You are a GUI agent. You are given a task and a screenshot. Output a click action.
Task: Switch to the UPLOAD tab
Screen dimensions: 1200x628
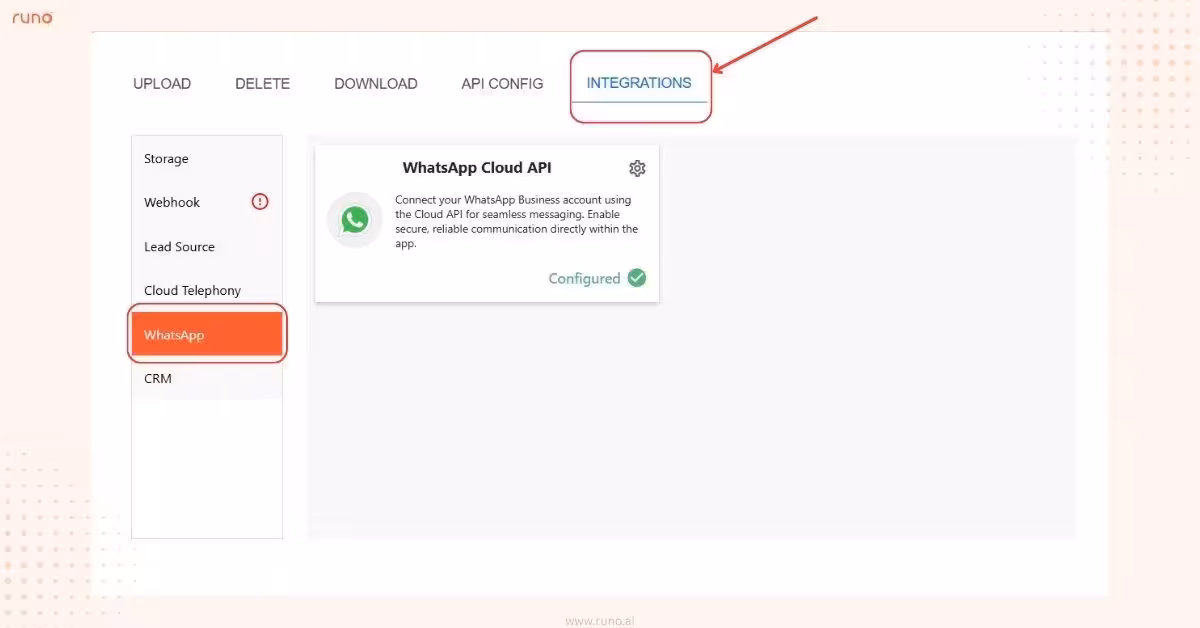tap(161, 84)
